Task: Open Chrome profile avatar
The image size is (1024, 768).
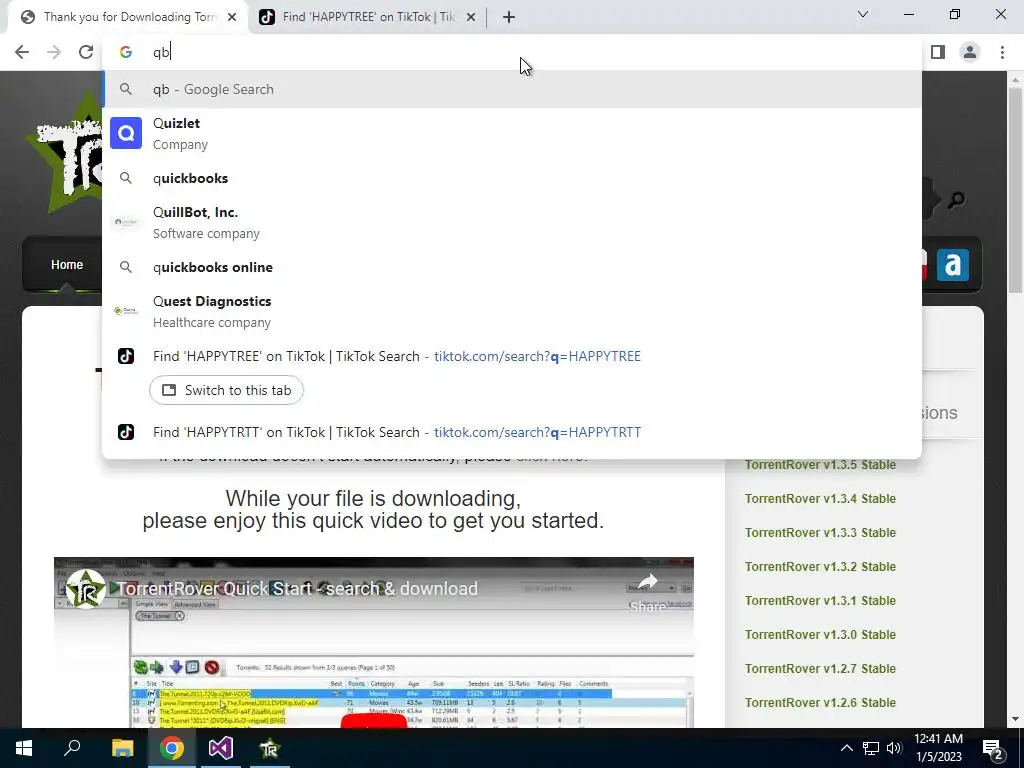Action: [x=970, y=52]
